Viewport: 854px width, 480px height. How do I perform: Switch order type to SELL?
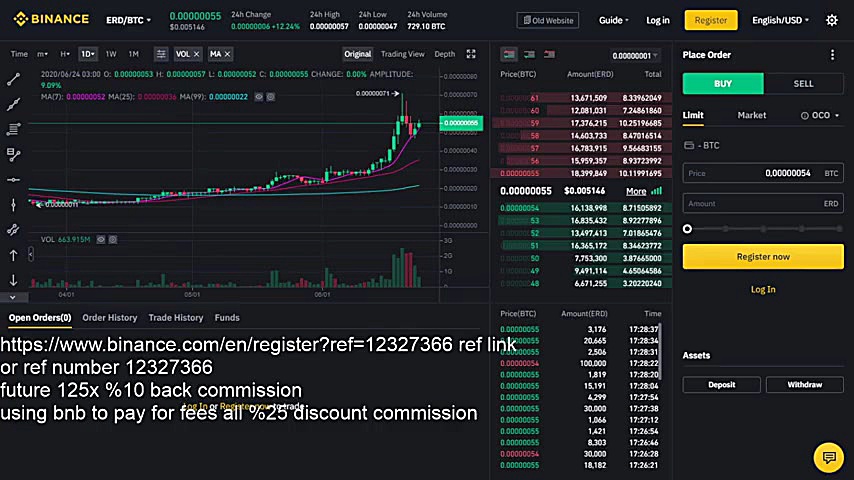(803, 83)
